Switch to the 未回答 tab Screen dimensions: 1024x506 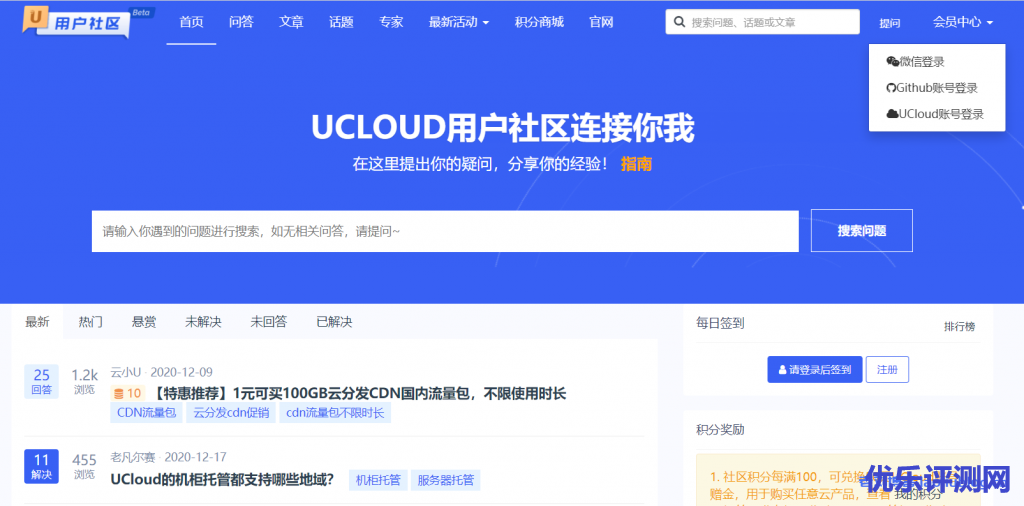coord(268,322)
